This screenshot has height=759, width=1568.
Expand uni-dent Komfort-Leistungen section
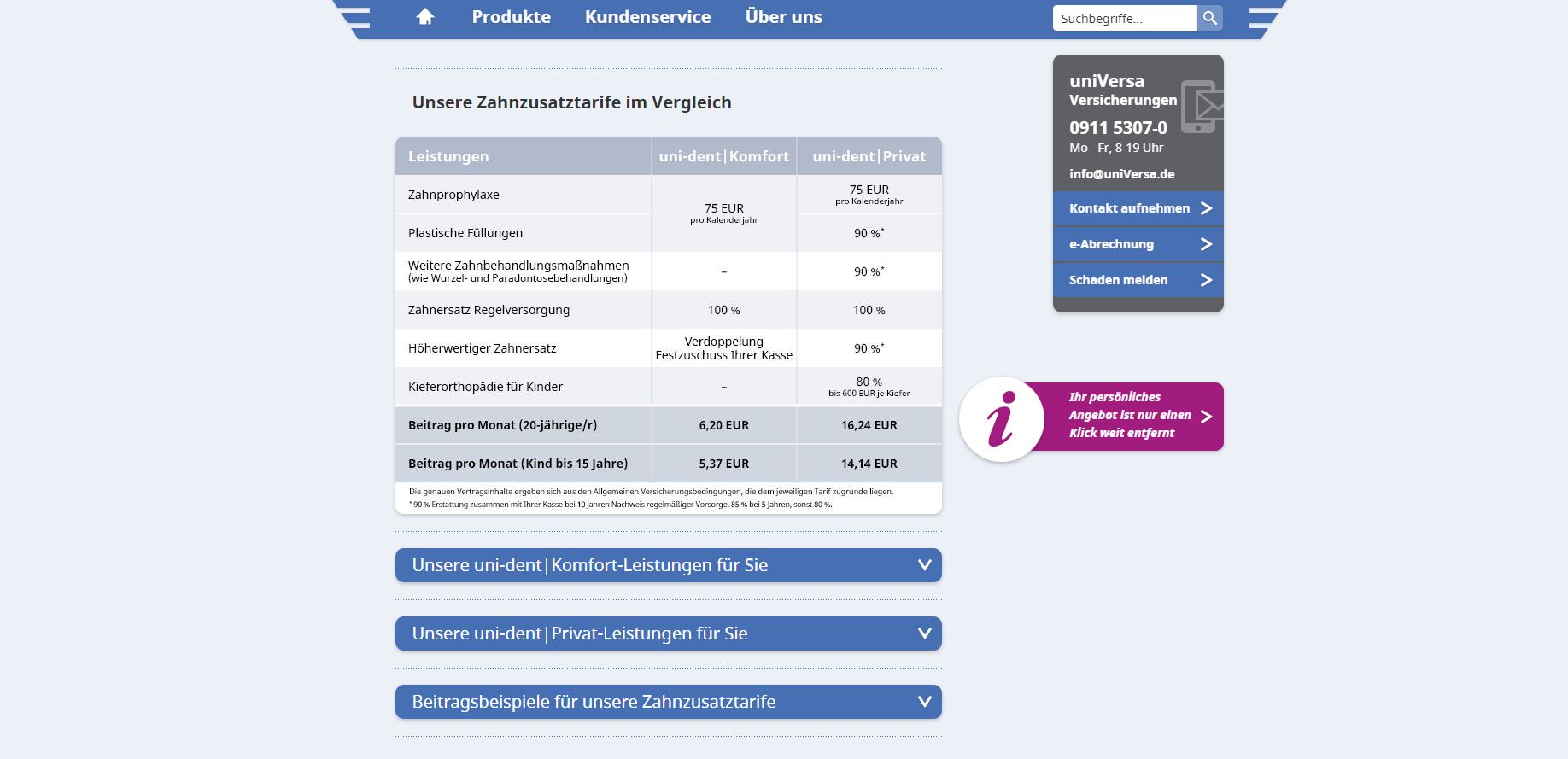point(669,565)
